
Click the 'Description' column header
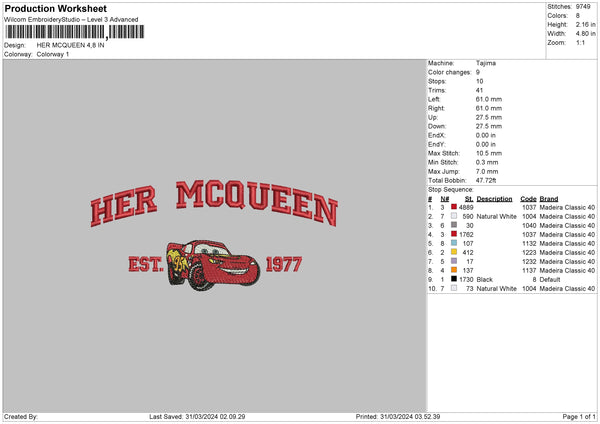(x=494, y=199)
